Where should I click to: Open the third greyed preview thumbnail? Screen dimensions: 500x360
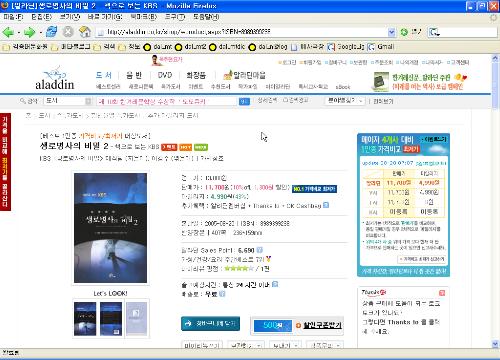click(x=136, y=318)
